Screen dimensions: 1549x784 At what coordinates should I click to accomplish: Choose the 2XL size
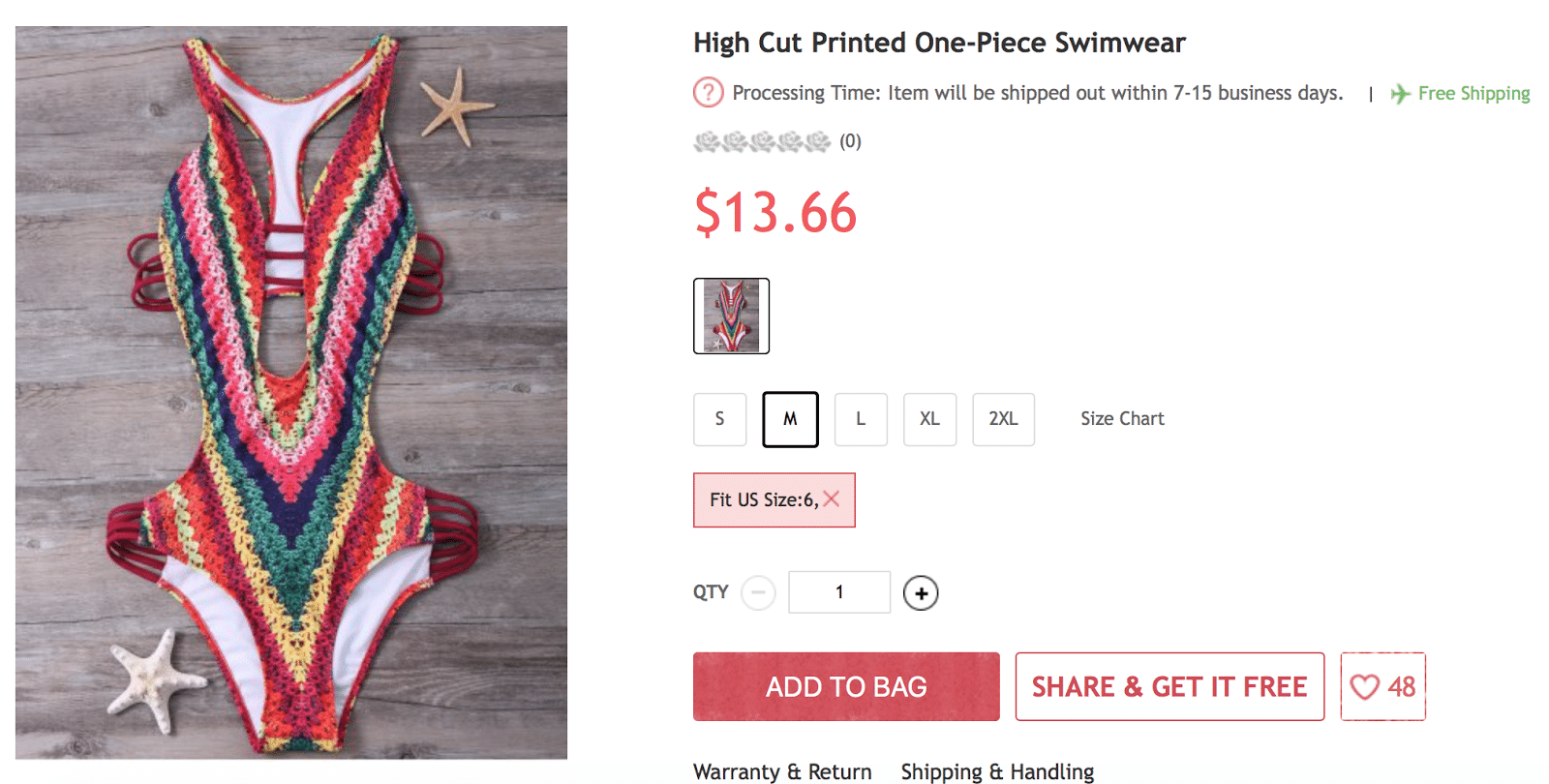pos(1003,419)
